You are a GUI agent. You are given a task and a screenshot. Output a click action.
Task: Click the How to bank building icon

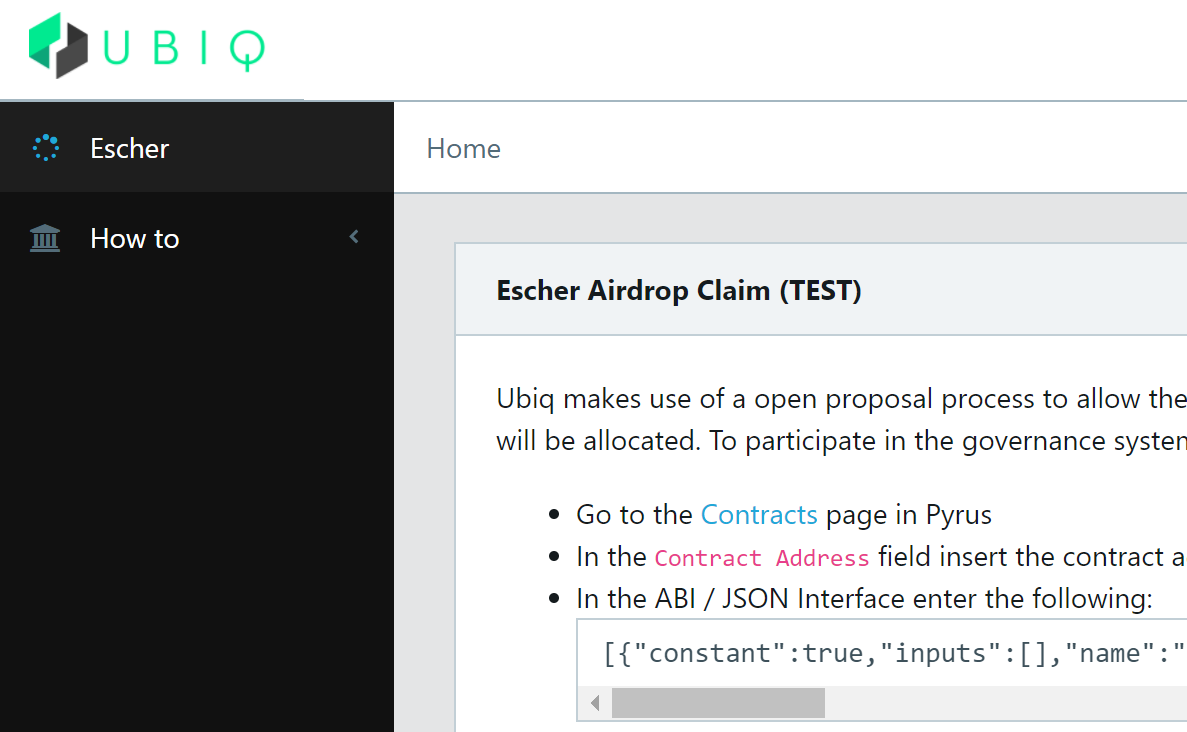[x=45, y=239]
